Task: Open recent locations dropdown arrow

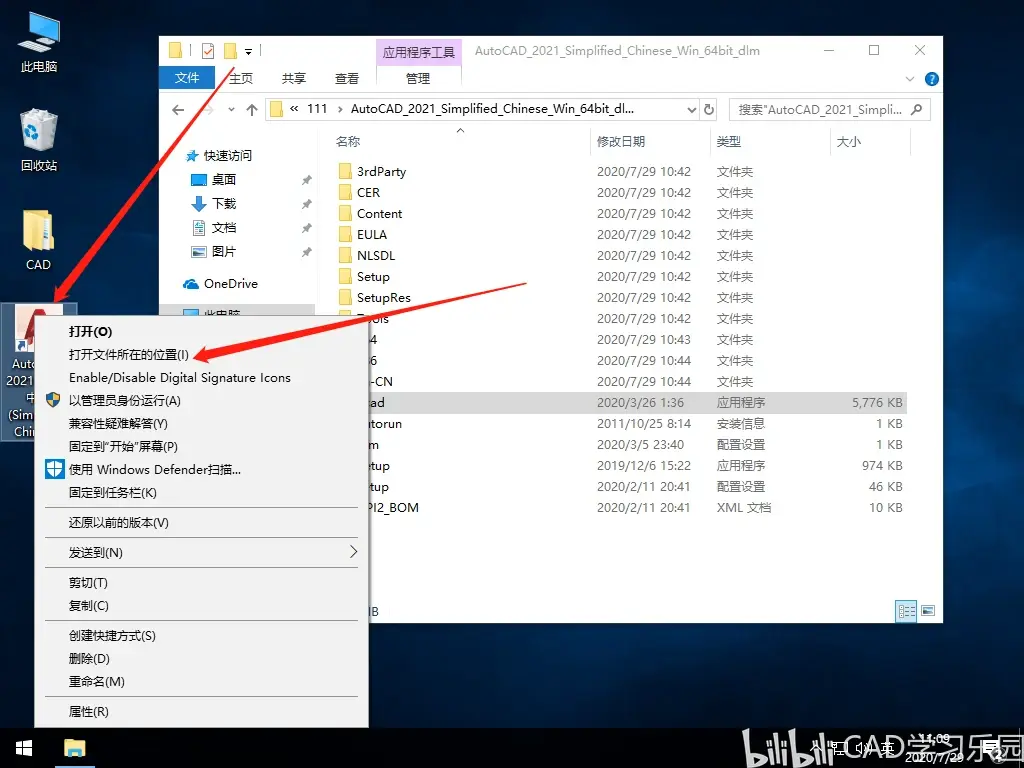Action: click(231, 110)
